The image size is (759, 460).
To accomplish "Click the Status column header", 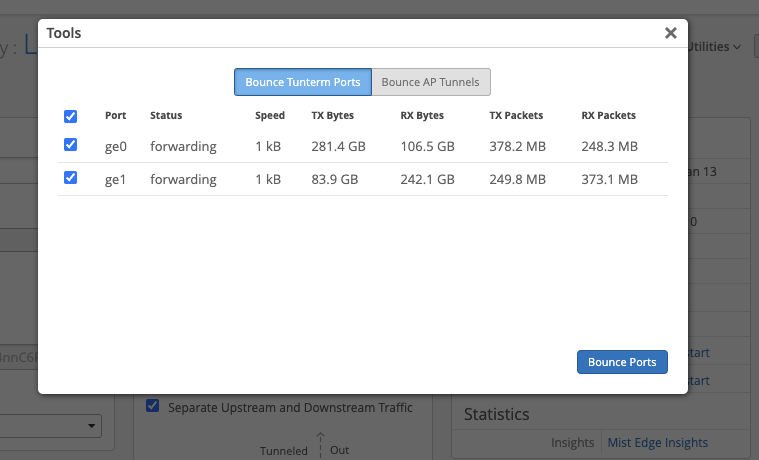I will 166,116.
